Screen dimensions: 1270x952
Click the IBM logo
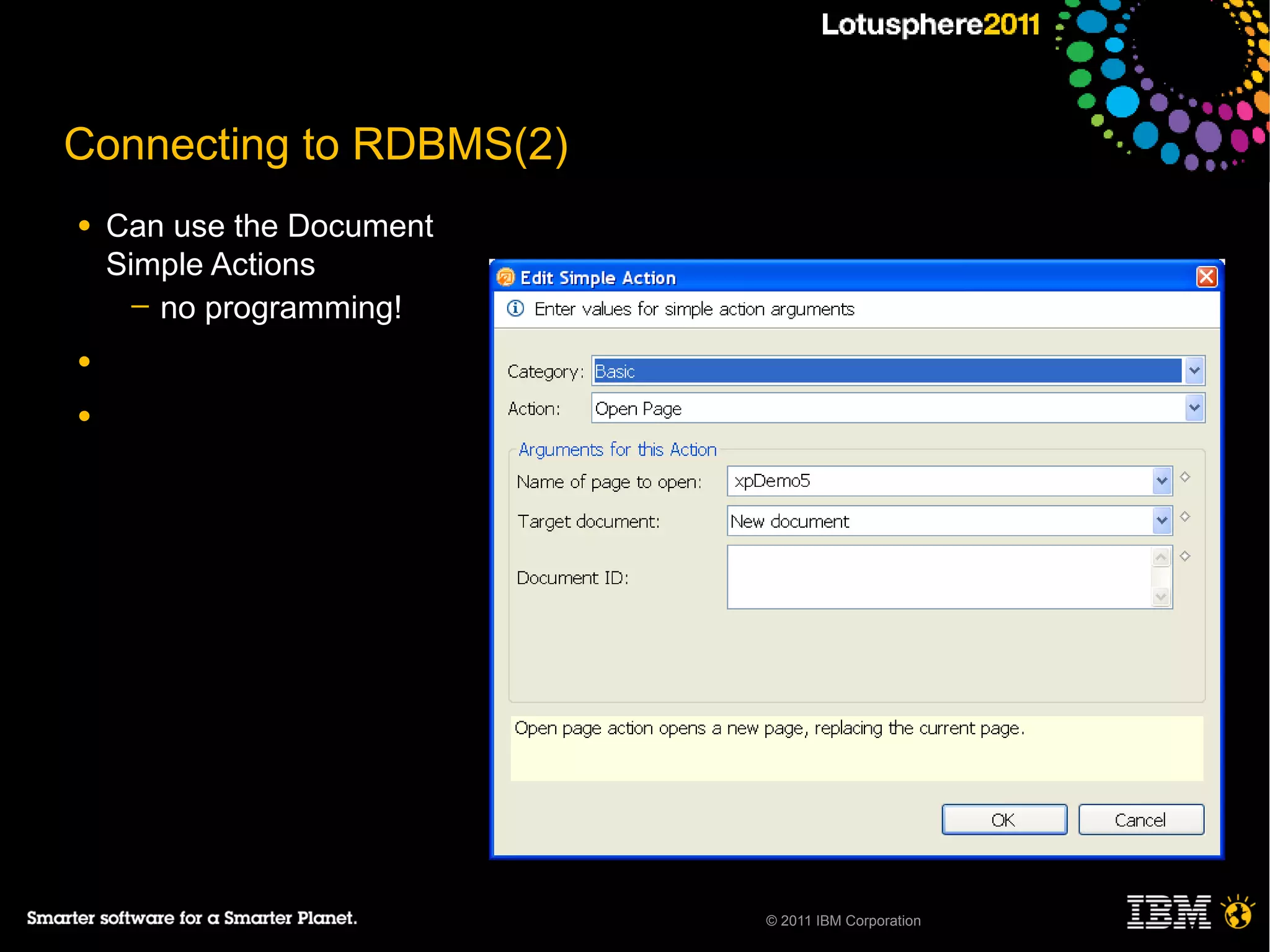[1168, 912]
